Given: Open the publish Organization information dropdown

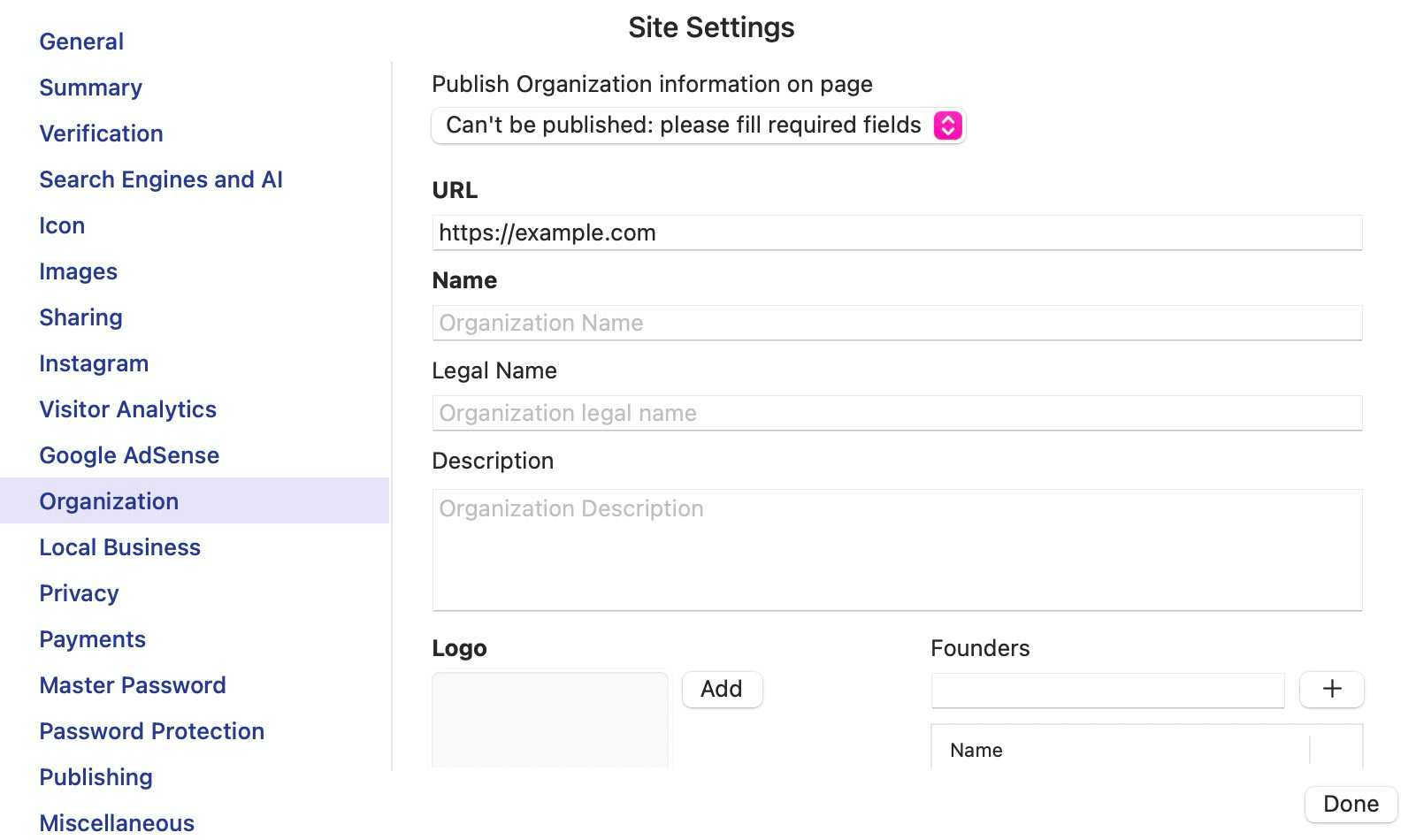Looking at the screenshot, I should 698,126.
